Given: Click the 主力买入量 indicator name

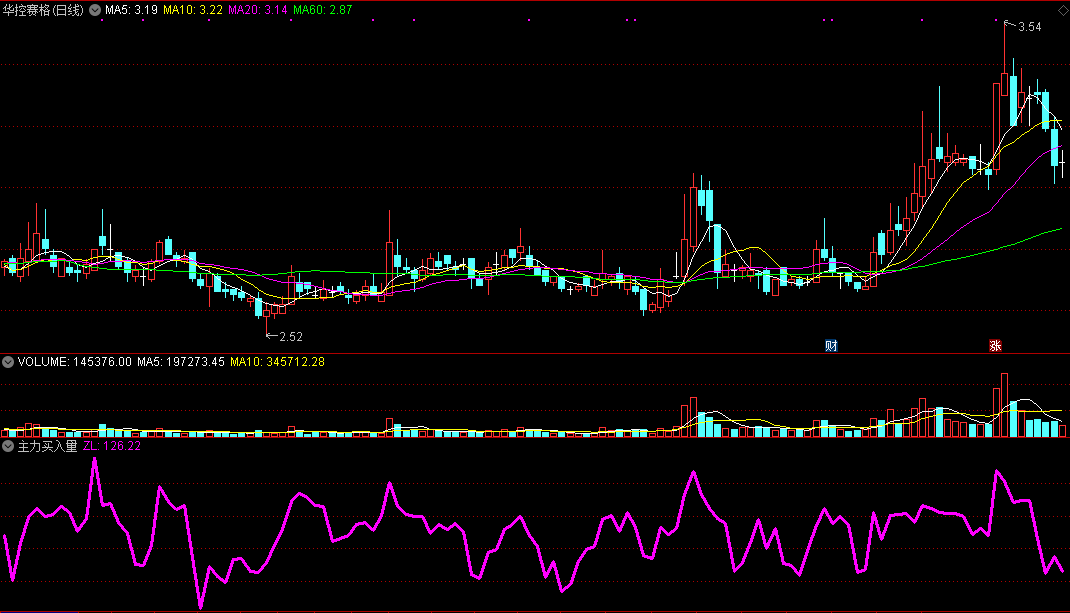Looking at the screenshot, I should (48, 446).
